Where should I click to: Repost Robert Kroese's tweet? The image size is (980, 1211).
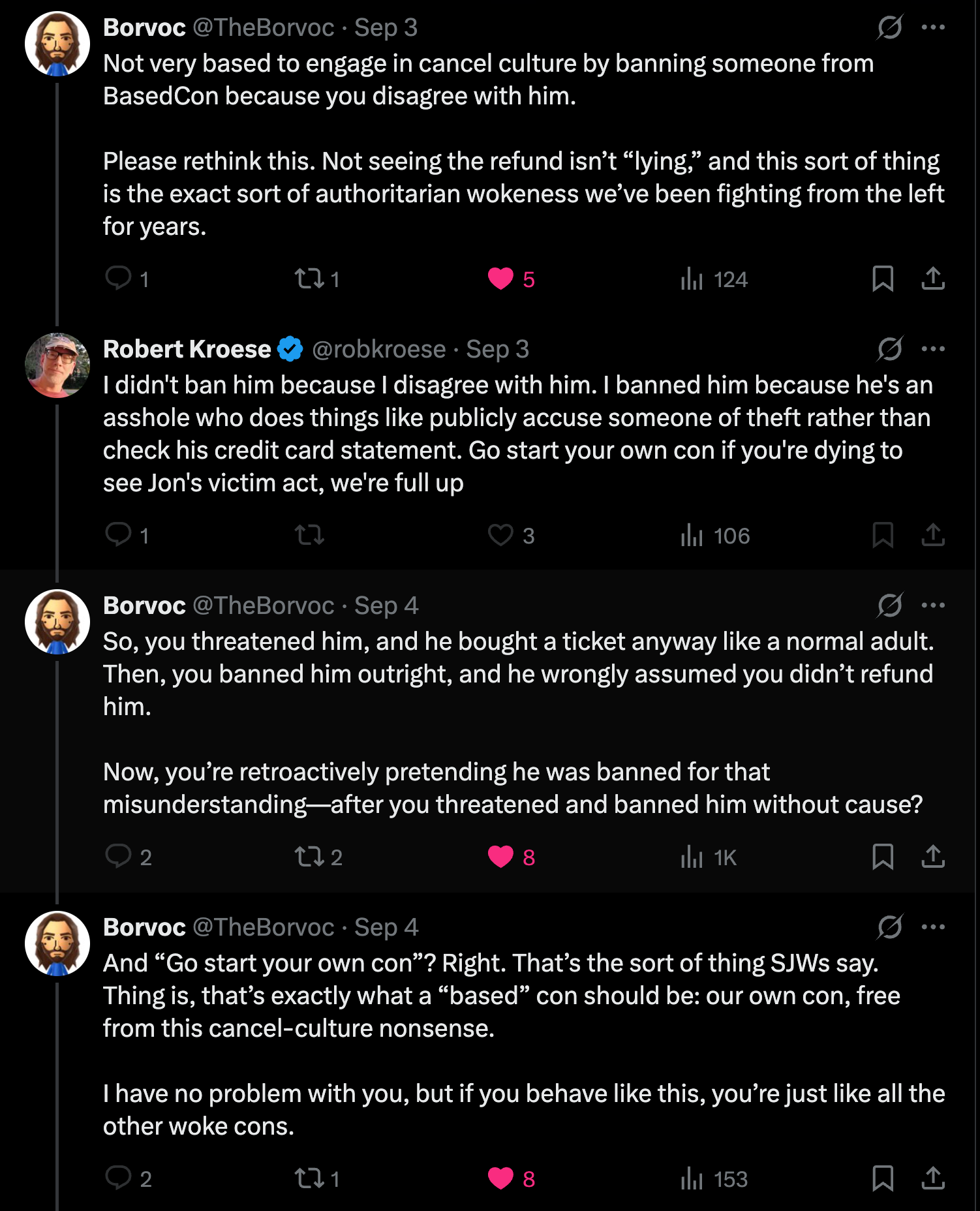309,535
